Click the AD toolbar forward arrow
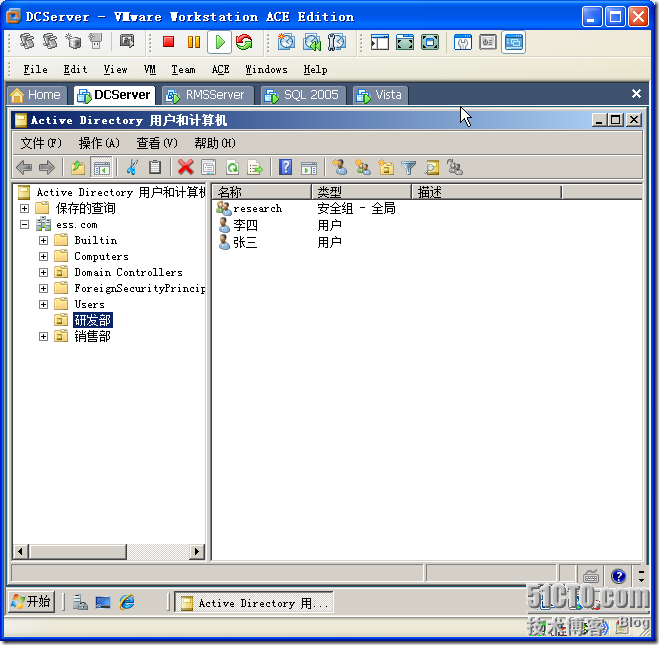Image resolution: width=659 pixels, height=645 pixels. tap(47, 168)
